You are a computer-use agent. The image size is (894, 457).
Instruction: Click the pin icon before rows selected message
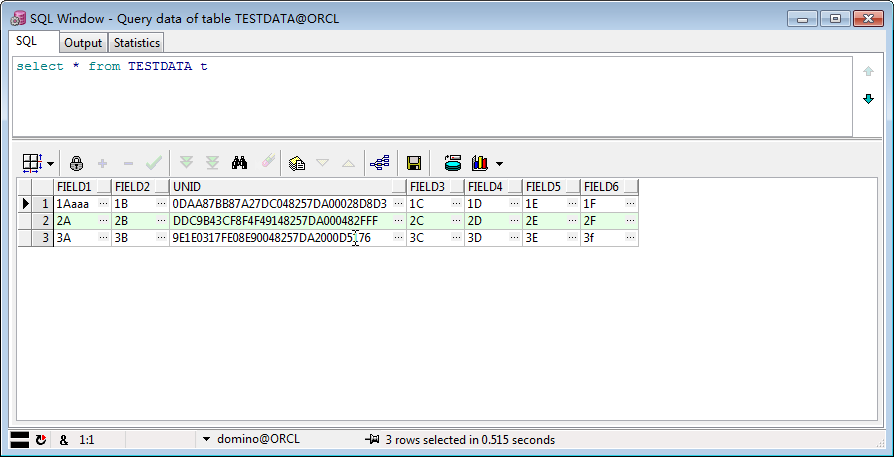[x=372, y=439]
